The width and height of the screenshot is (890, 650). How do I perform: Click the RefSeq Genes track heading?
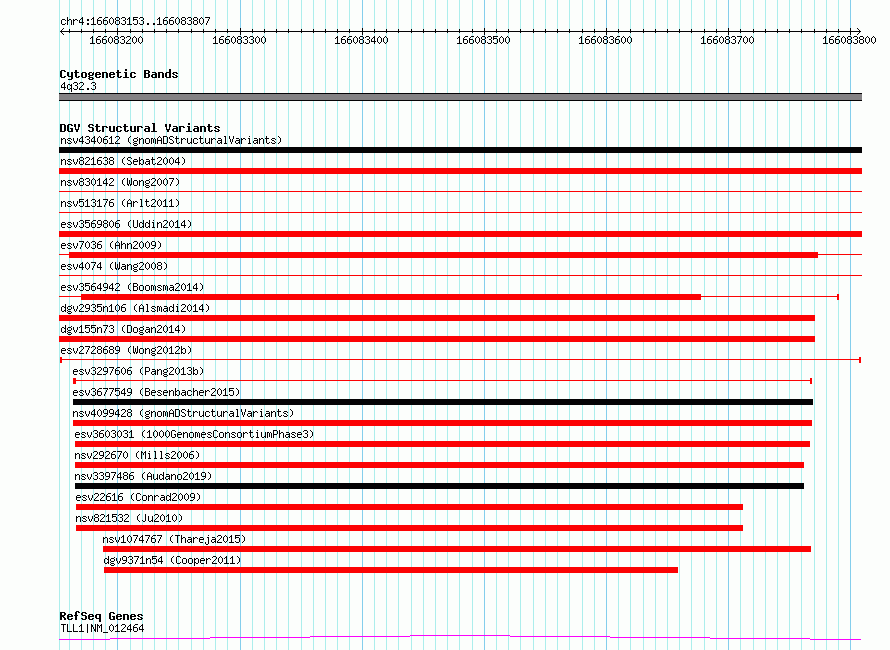pyautogui.click(x=101, y=616)
